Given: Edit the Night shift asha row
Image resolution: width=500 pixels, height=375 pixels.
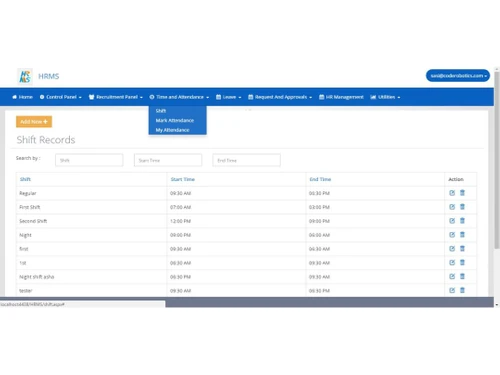Looking at the screenshot, I should (x=452, y=277).
